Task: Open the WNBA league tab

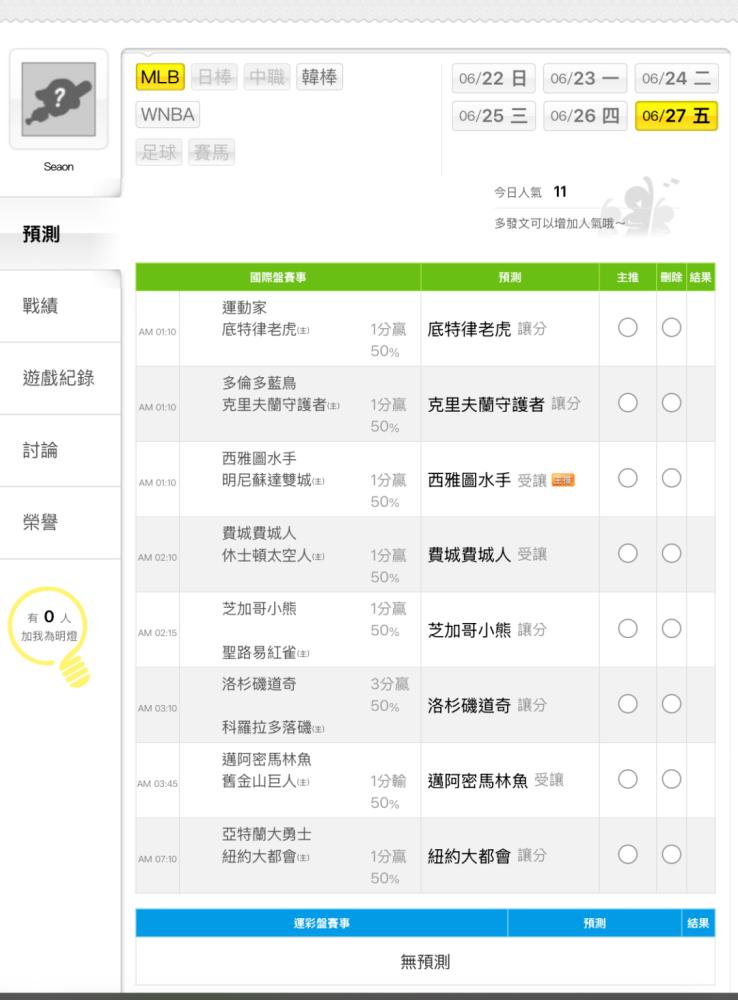Action: point(167,115)
